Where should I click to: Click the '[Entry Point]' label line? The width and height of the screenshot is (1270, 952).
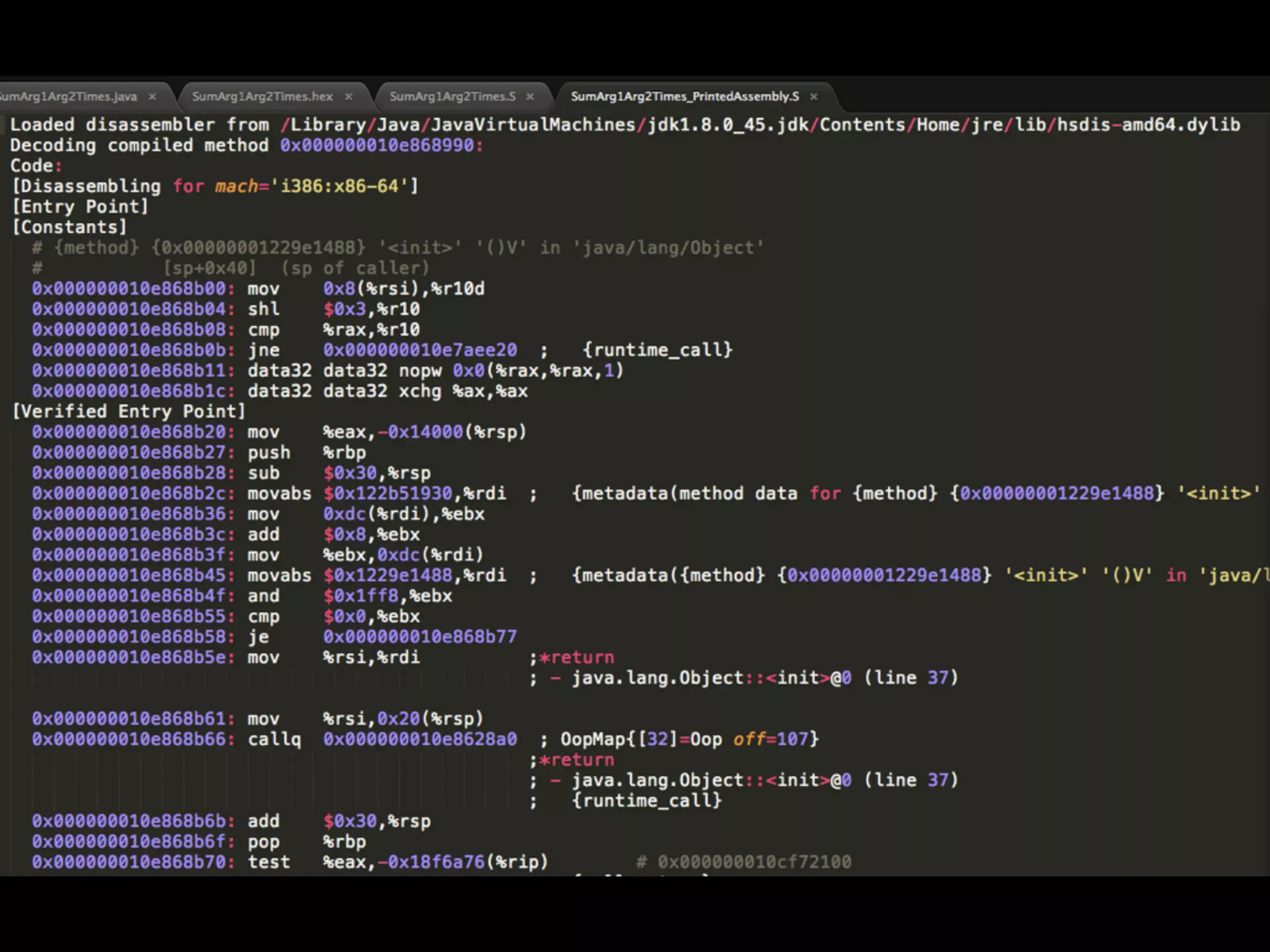click(81, 207)
